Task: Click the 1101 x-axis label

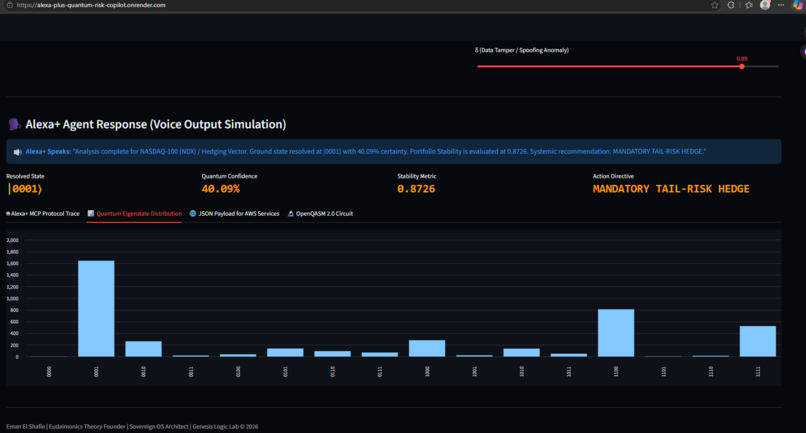Action: click(663, 371)
